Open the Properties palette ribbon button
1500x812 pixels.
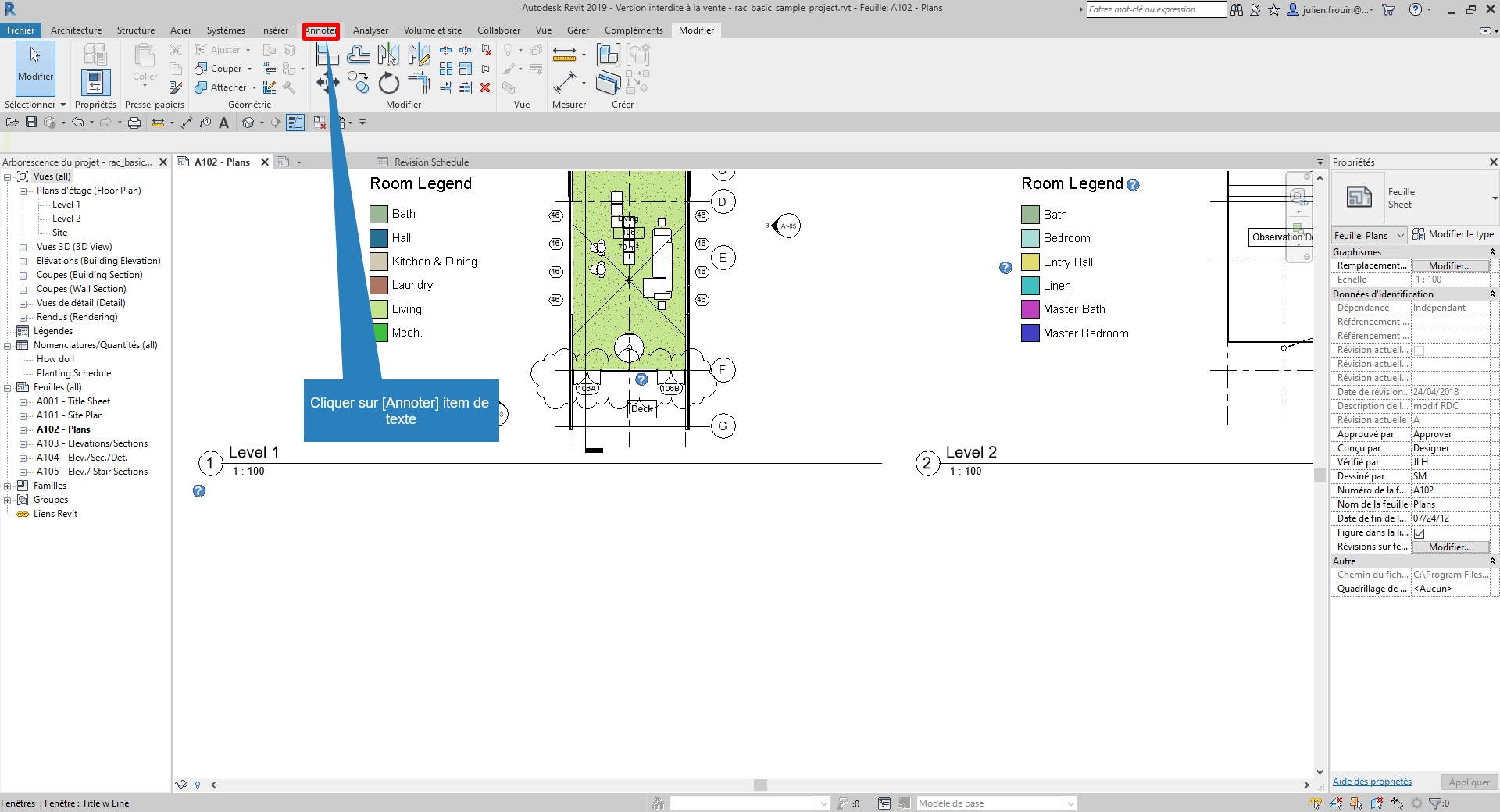pos(95,83)
